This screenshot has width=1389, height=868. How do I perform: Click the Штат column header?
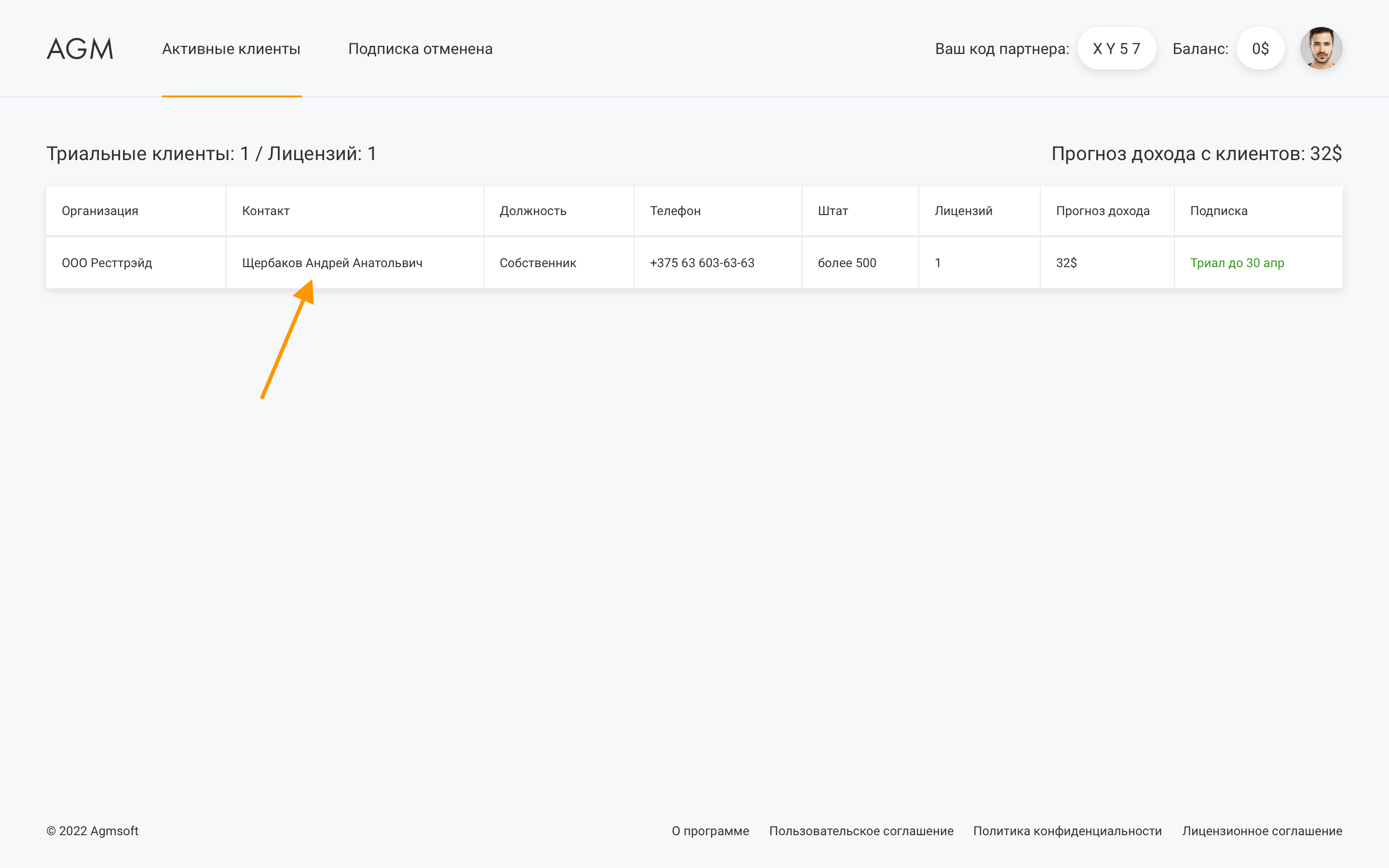832,211
